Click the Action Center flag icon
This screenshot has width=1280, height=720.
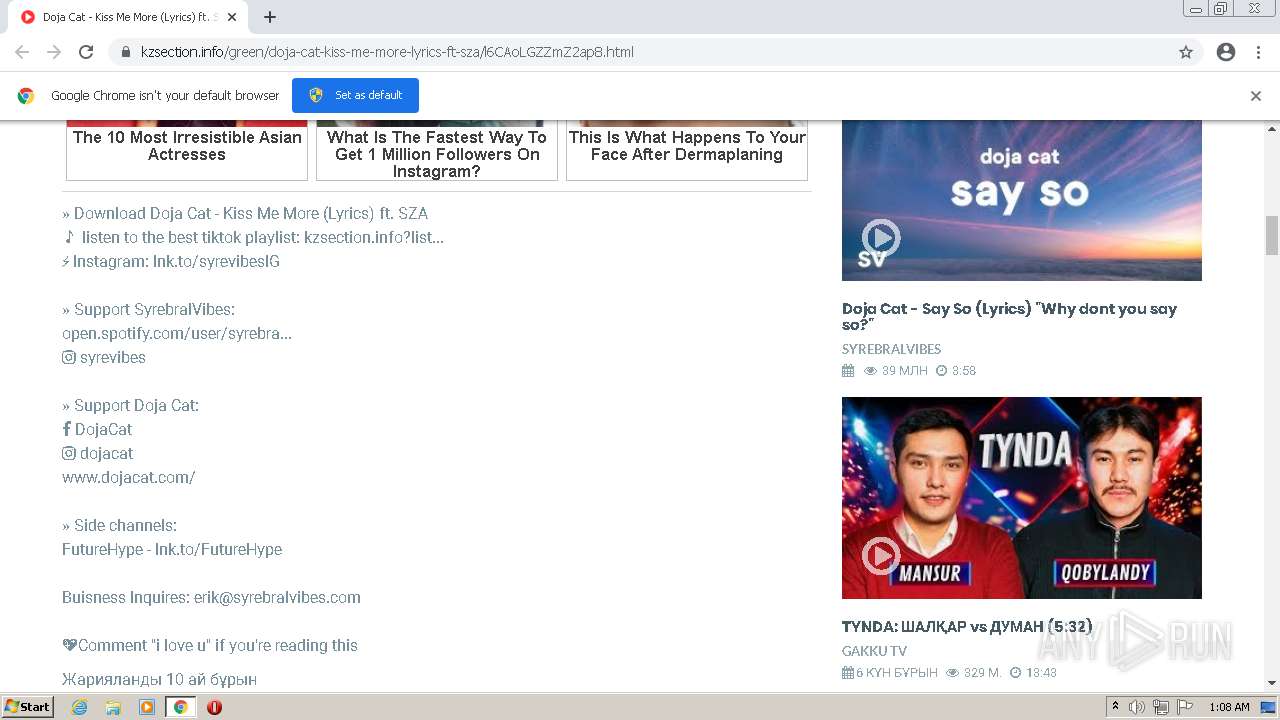[x=1184, y=707]
